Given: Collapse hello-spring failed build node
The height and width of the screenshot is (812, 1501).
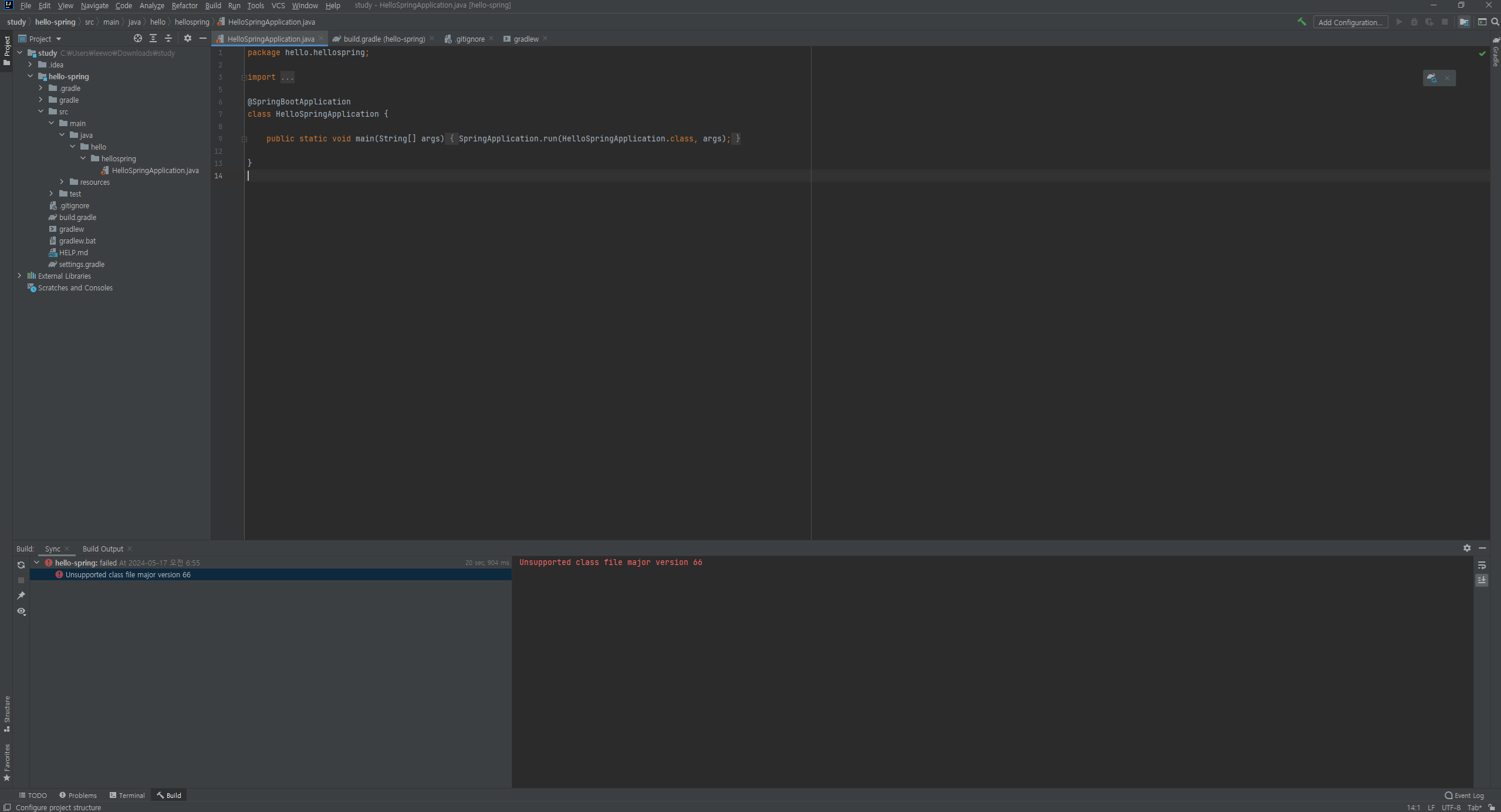Looking at the screenshot, I should 37,563.
